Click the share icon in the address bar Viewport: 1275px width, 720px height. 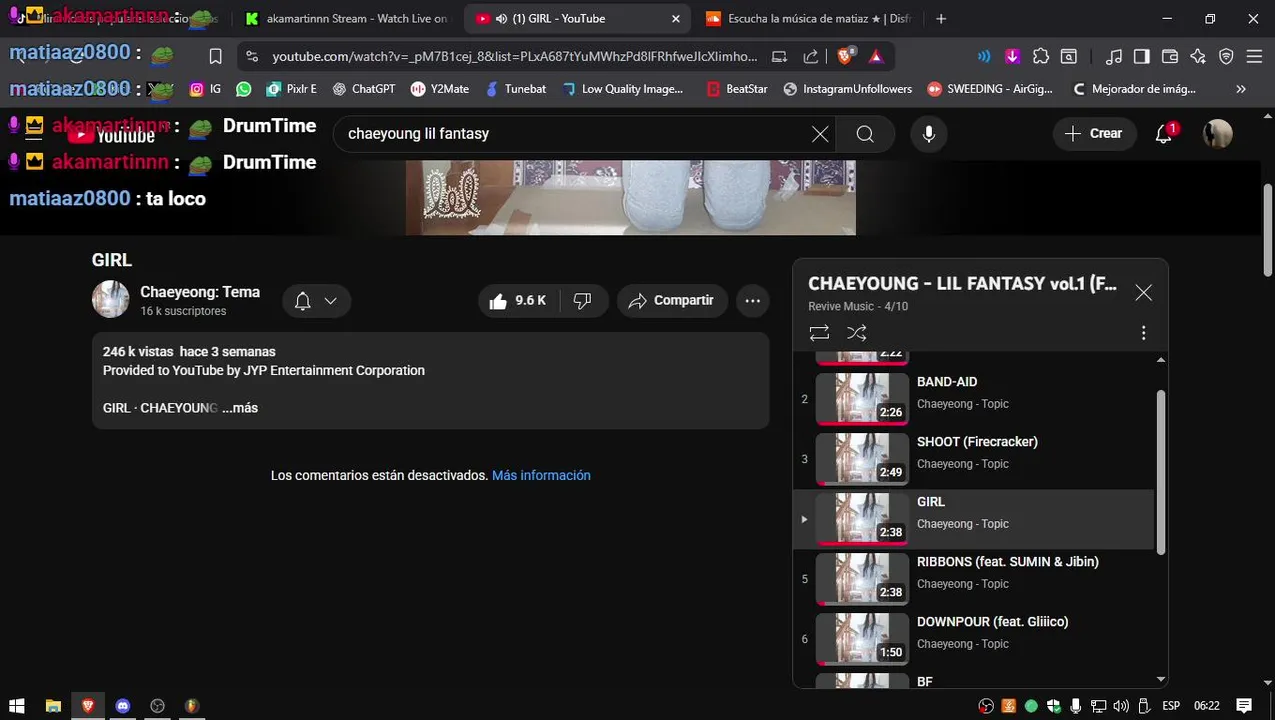pos(811,56)
